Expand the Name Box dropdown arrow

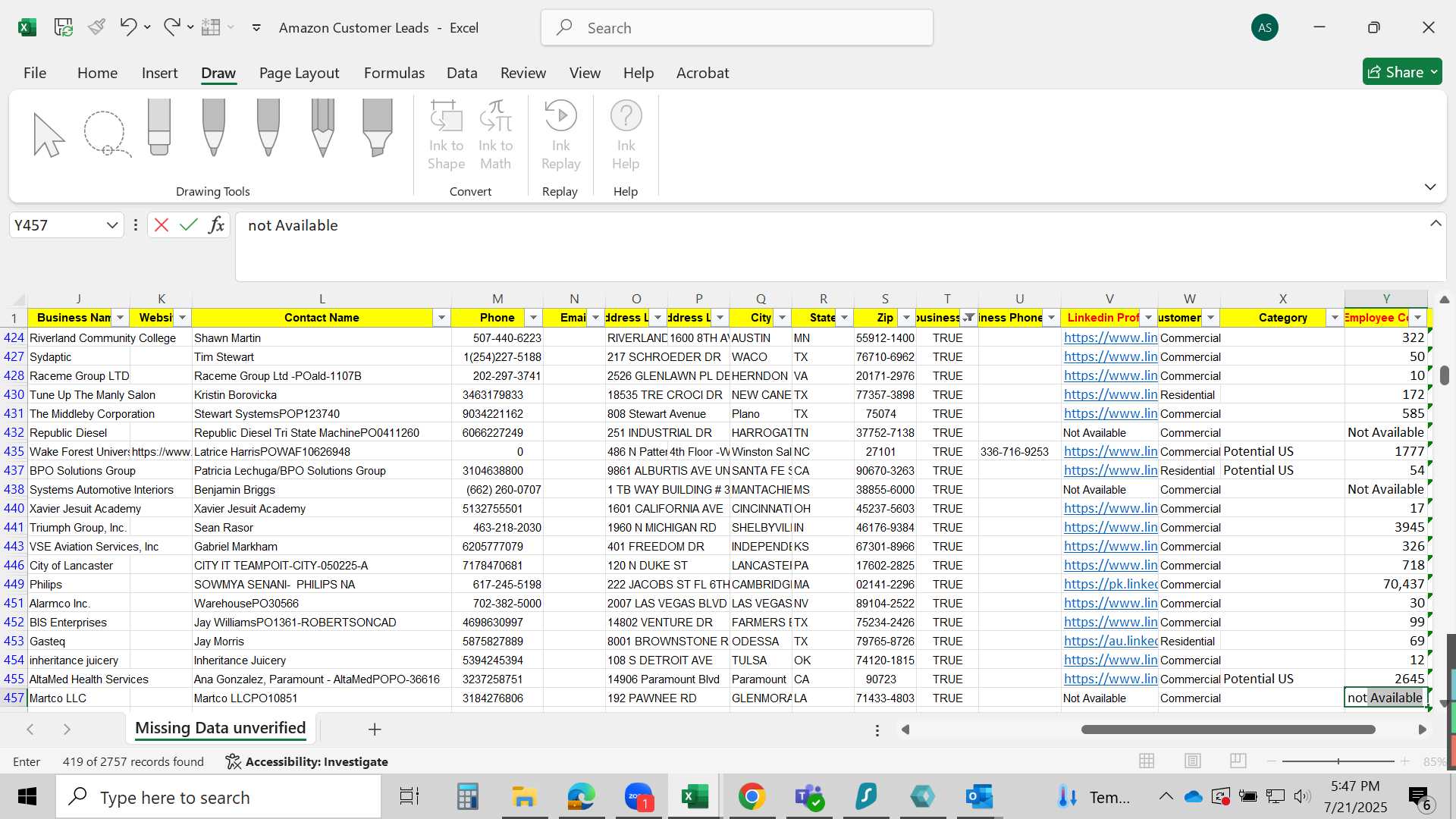click(112, 225)
